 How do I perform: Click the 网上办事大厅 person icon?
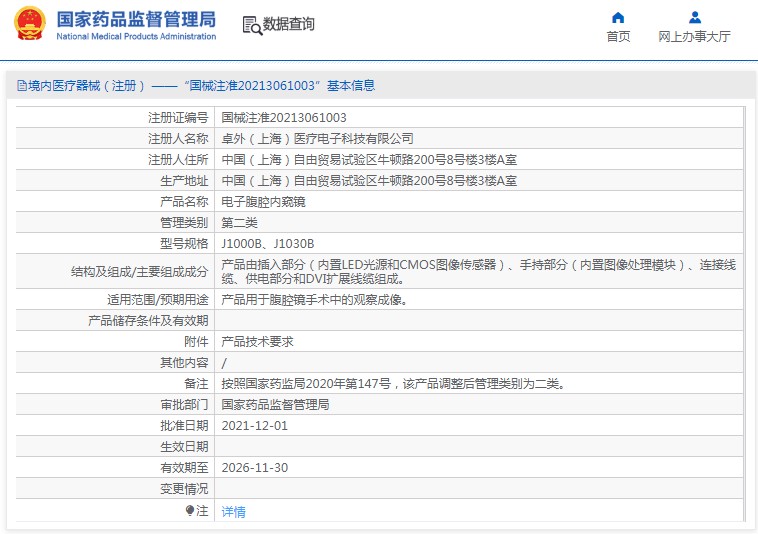coord(695,18)
